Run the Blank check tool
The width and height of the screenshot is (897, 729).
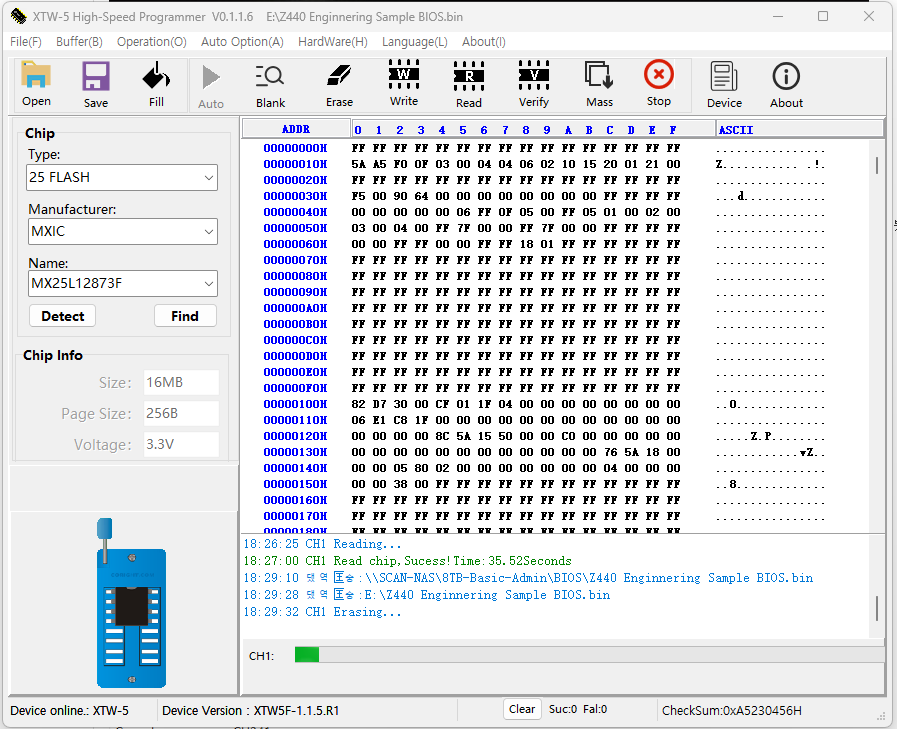pos(270,86)
